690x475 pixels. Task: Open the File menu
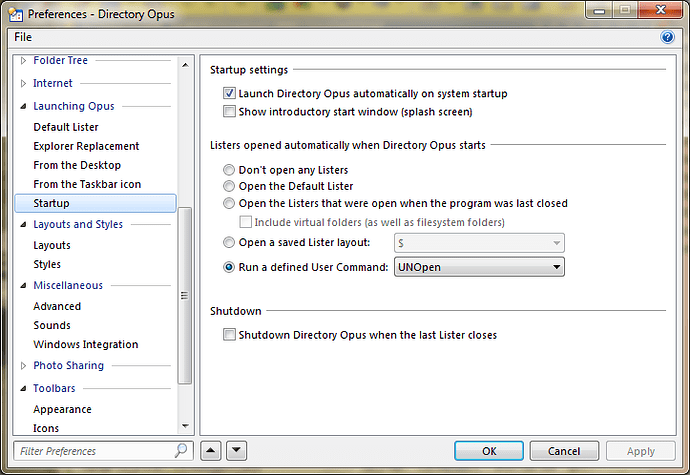pyautogui.click(x=23, y=37)
